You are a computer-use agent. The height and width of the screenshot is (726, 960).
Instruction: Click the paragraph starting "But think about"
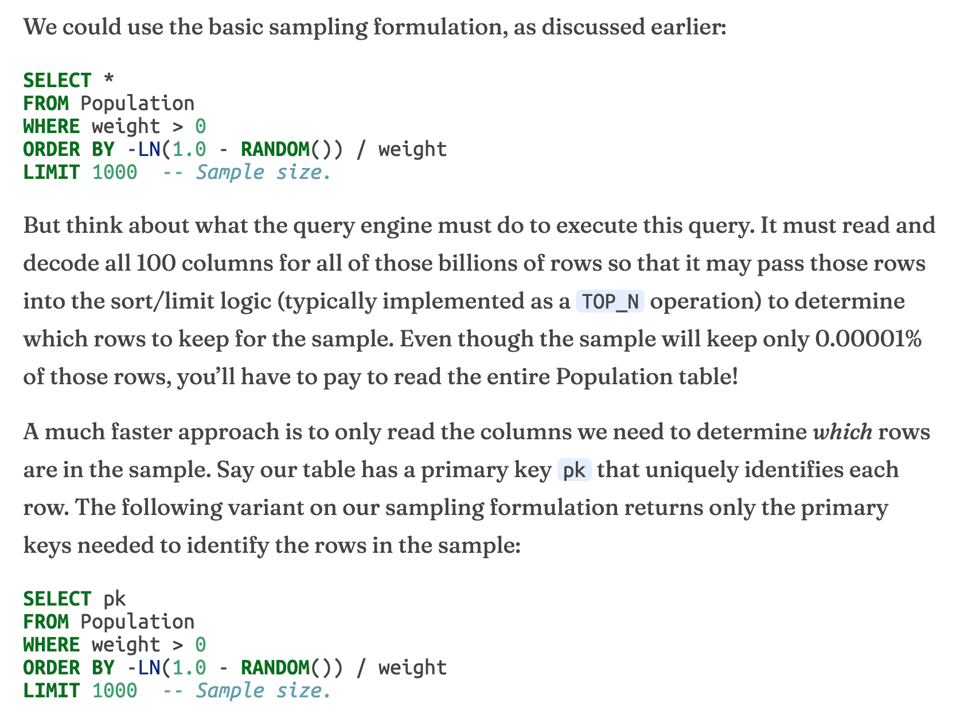tap(478, 301)
